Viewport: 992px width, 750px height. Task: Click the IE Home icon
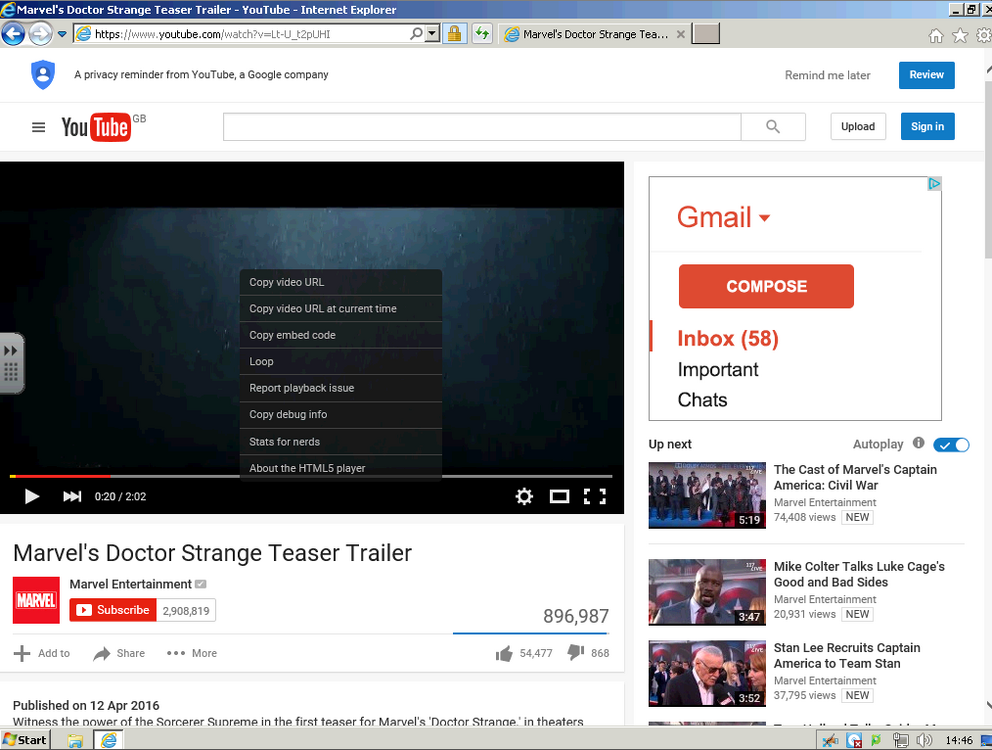point(936,35)
